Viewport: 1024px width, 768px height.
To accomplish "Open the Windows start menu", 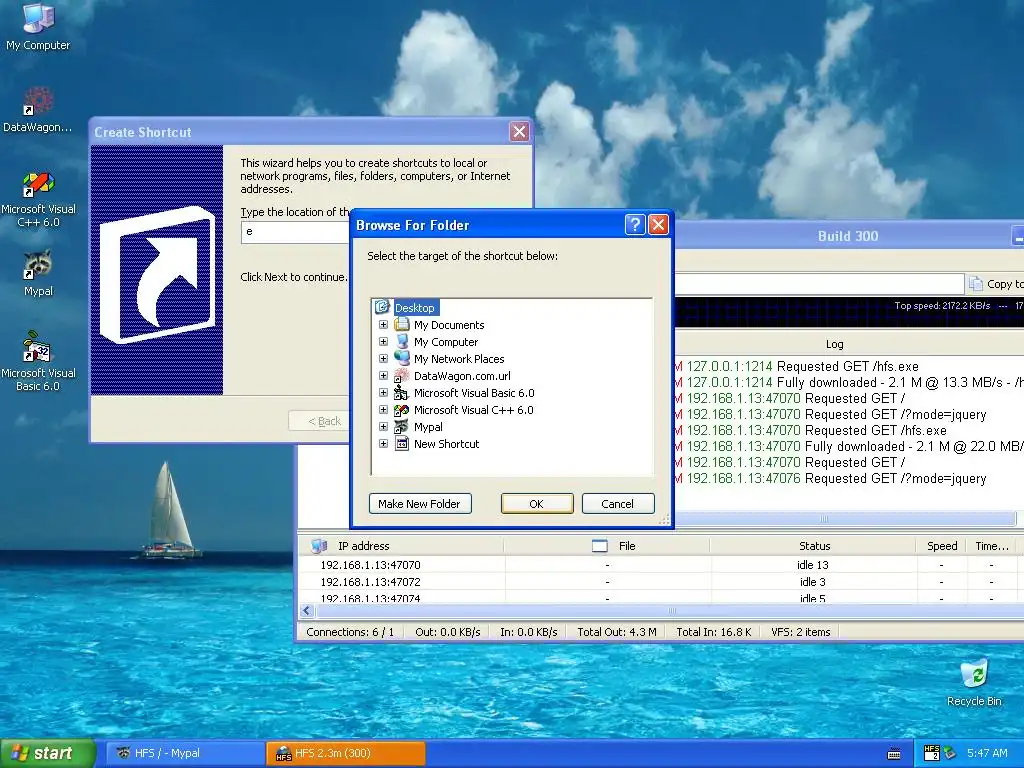I will pos(48,753).
